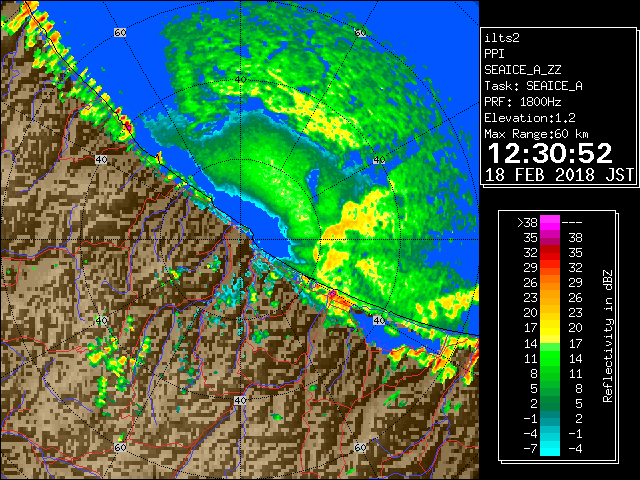
Task: Select the '60' label at lower left on land
Action: pyautogui.click(x=120, y=447)
